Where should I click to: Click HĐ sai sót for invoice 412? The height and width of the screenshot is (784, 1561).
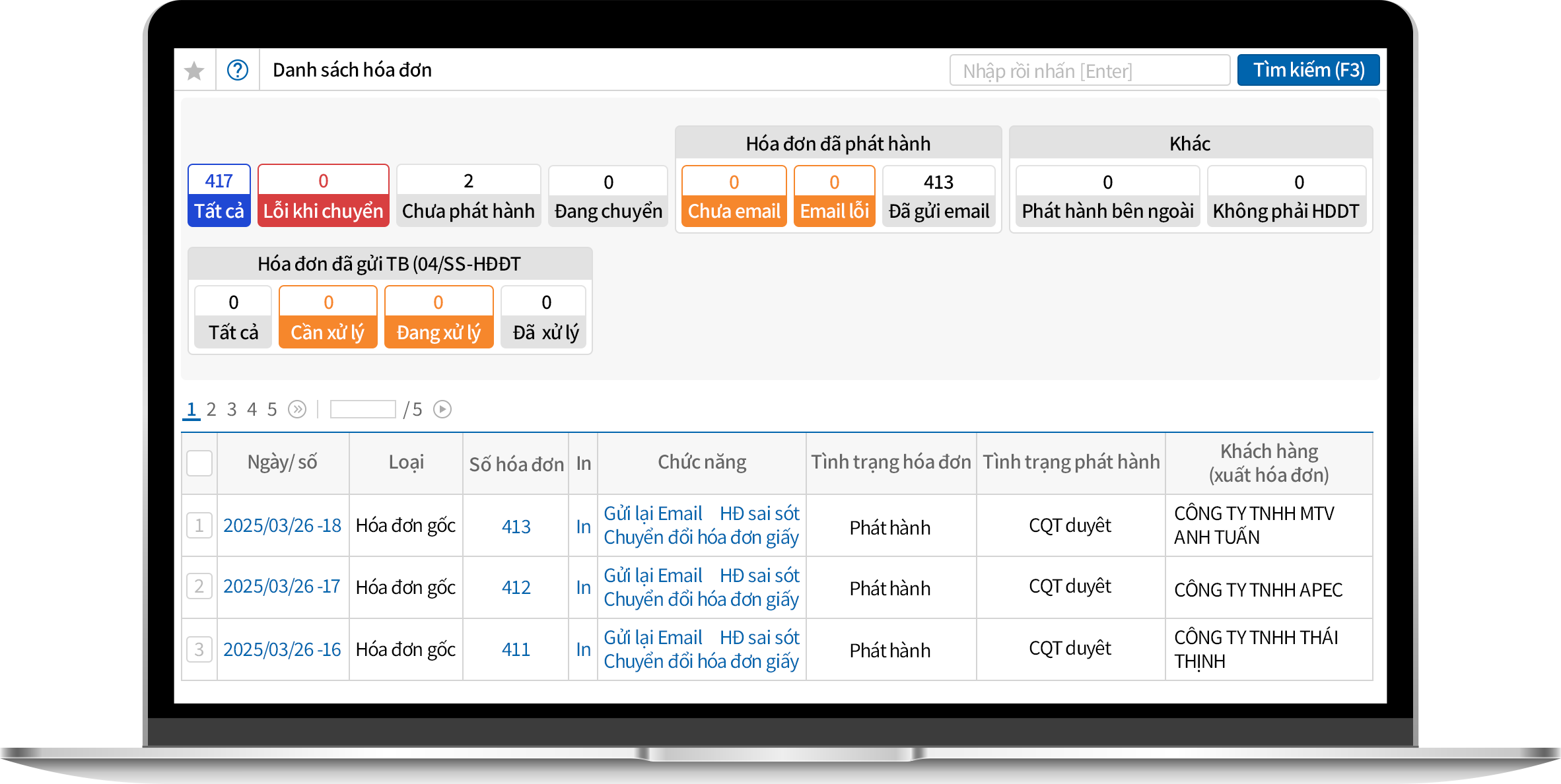tap(759, 575)
